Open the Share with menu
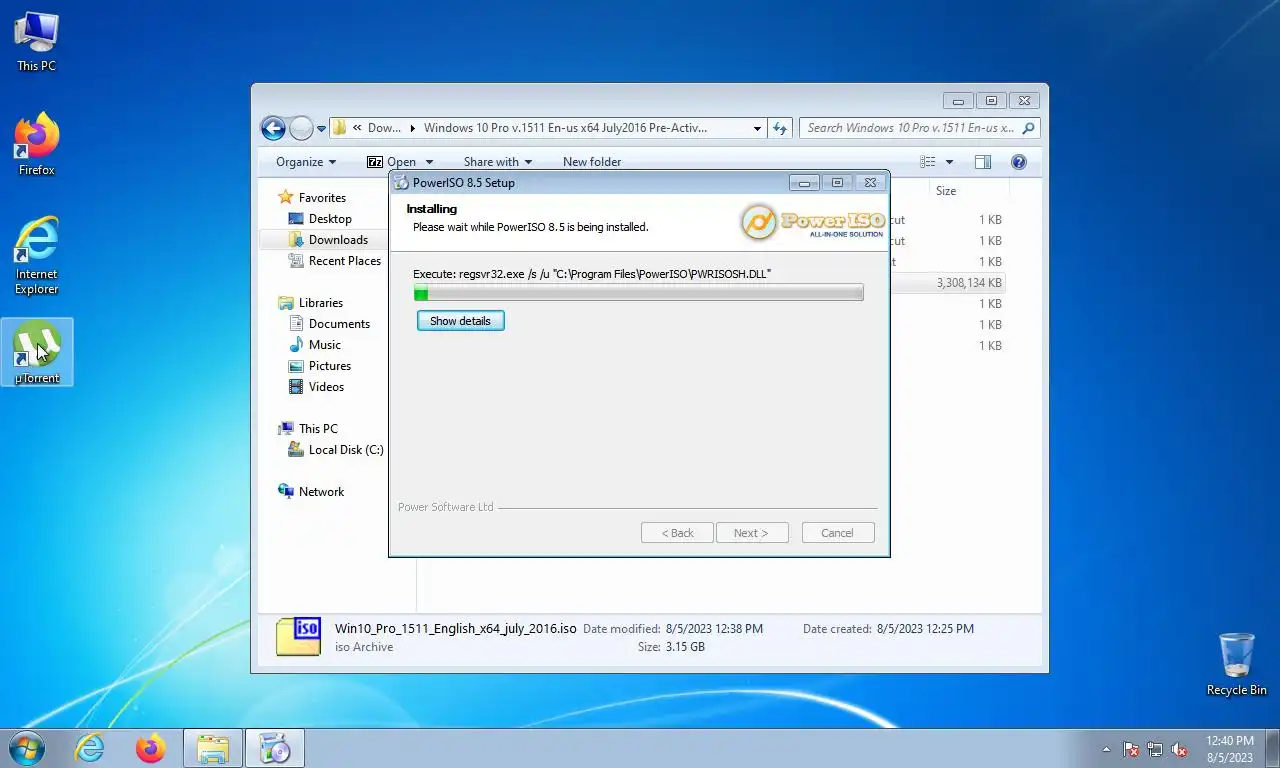 click(497, 162)
